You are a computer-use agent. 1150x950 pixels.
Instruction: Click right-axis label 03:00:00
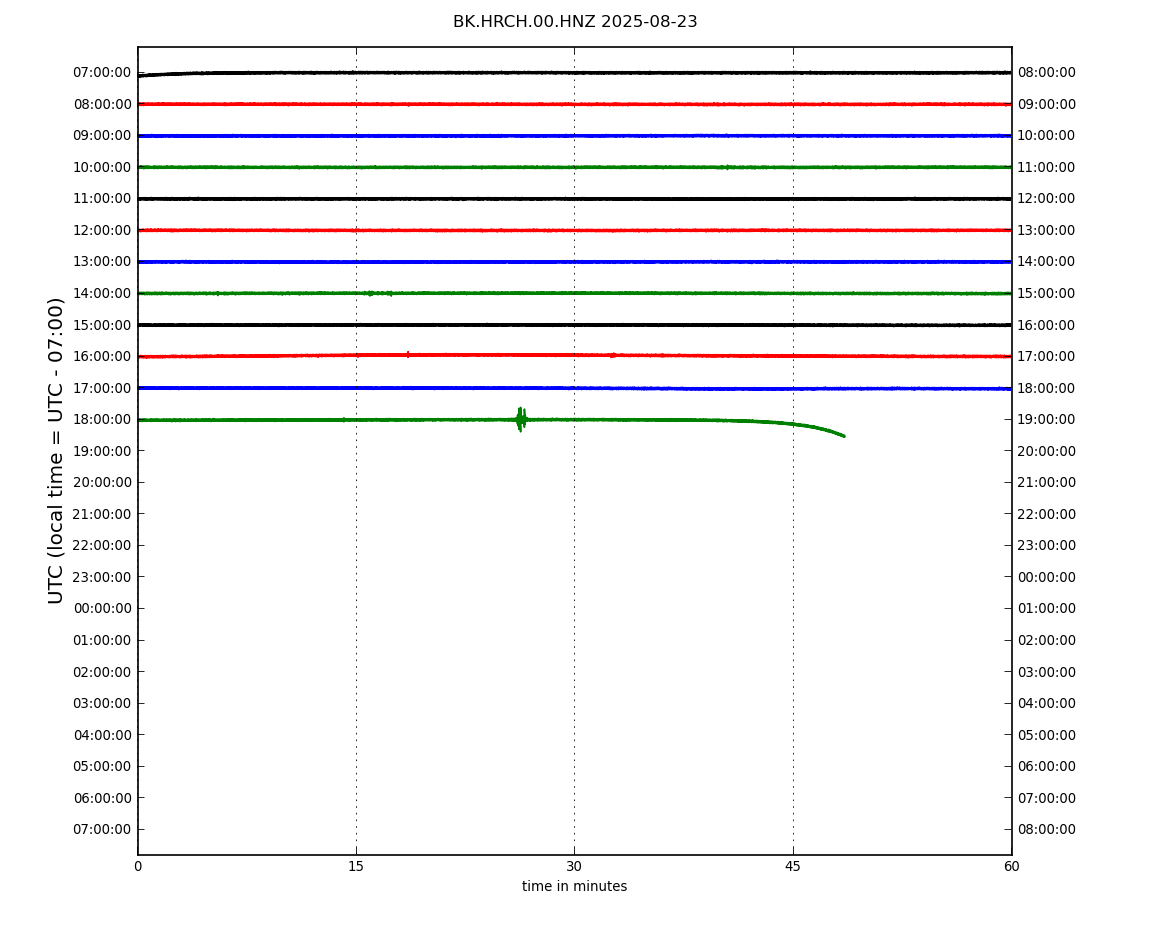[1047, 672]
